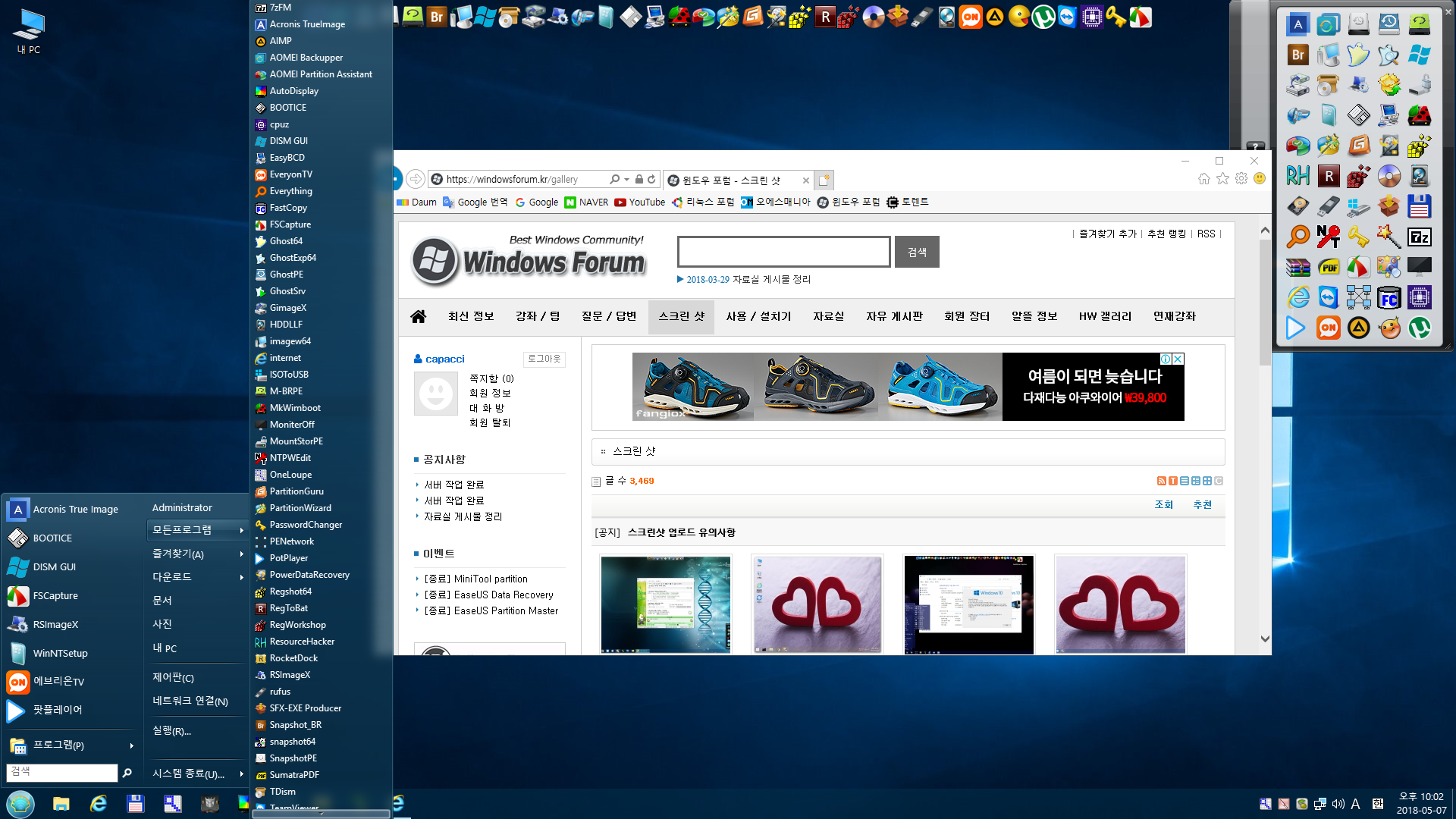Launch Acronis icon in the side launcher panel
This screenshot has height=819, width=1456.
click(1298, 24)
